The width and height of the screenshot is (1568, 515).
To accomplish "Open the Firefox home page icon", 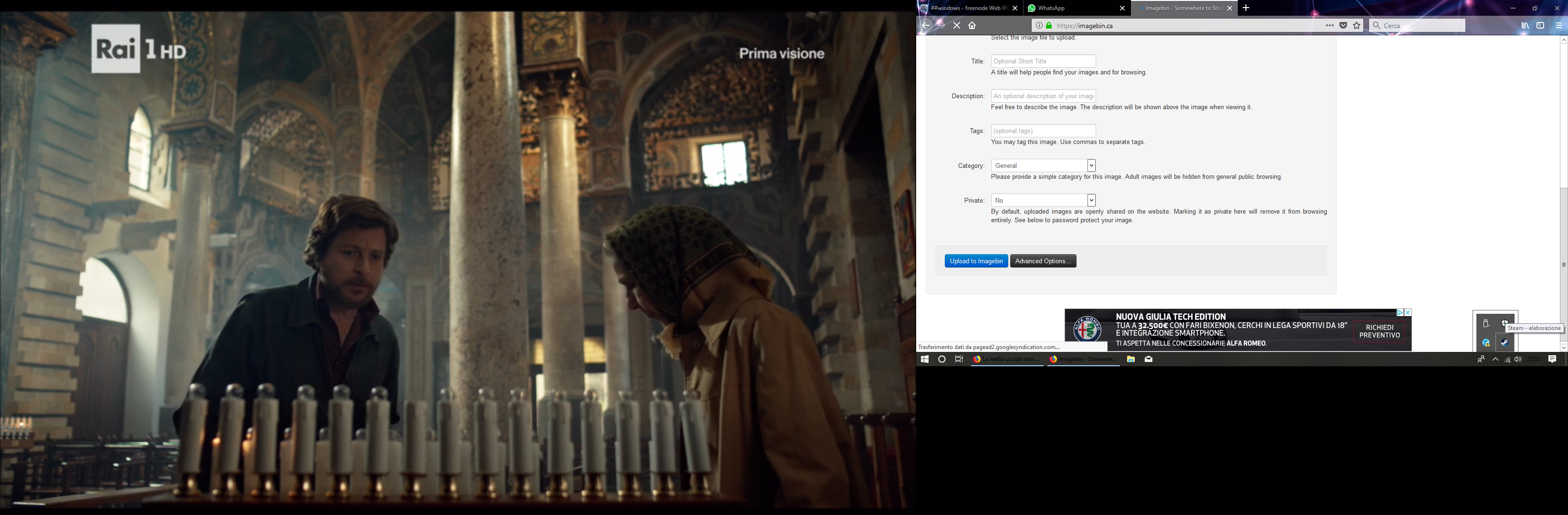I will point(972,26).
